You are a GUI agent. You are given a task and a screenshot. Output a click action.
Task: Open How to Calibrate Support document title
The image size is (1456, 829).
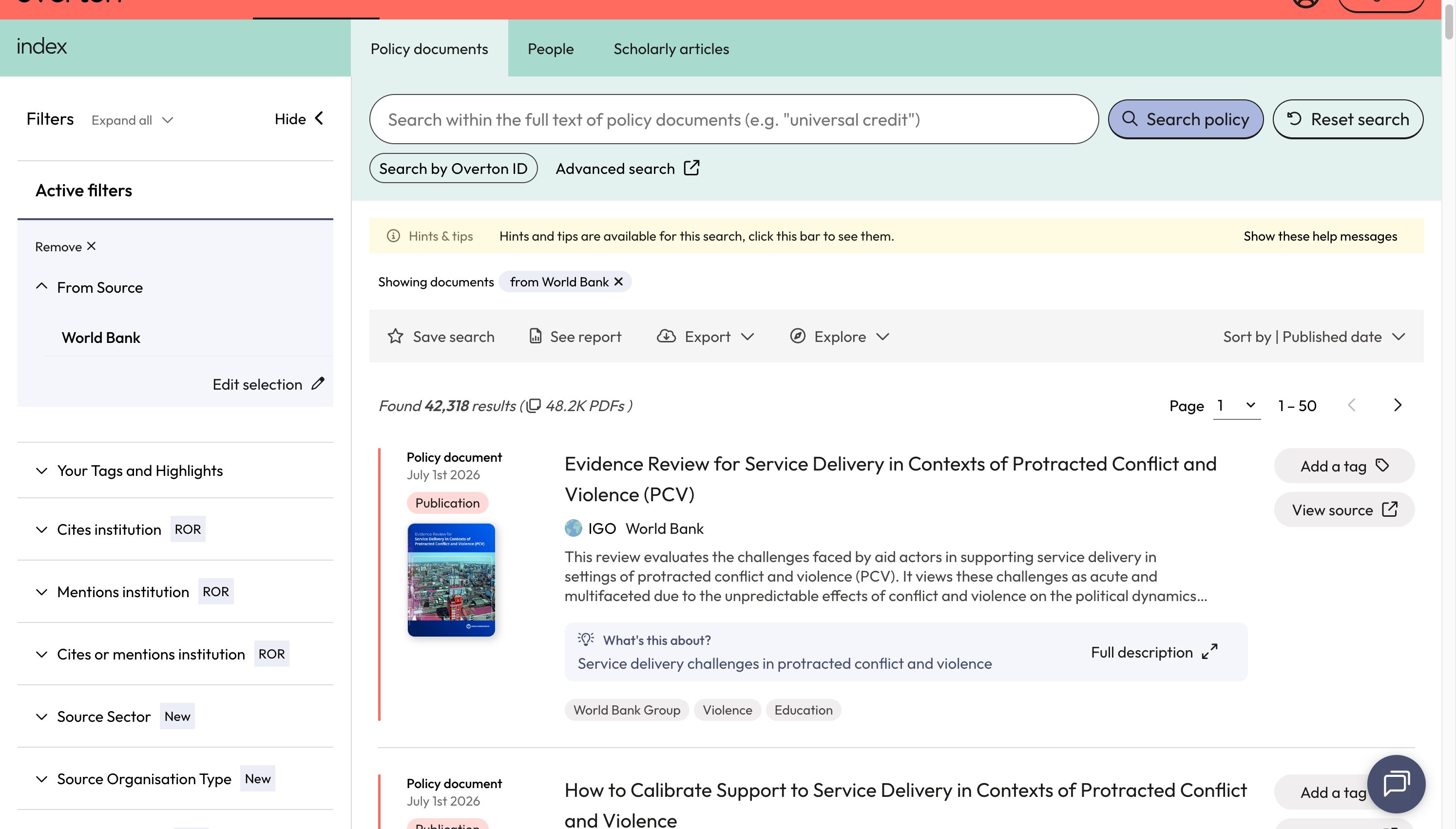(905, 804)
